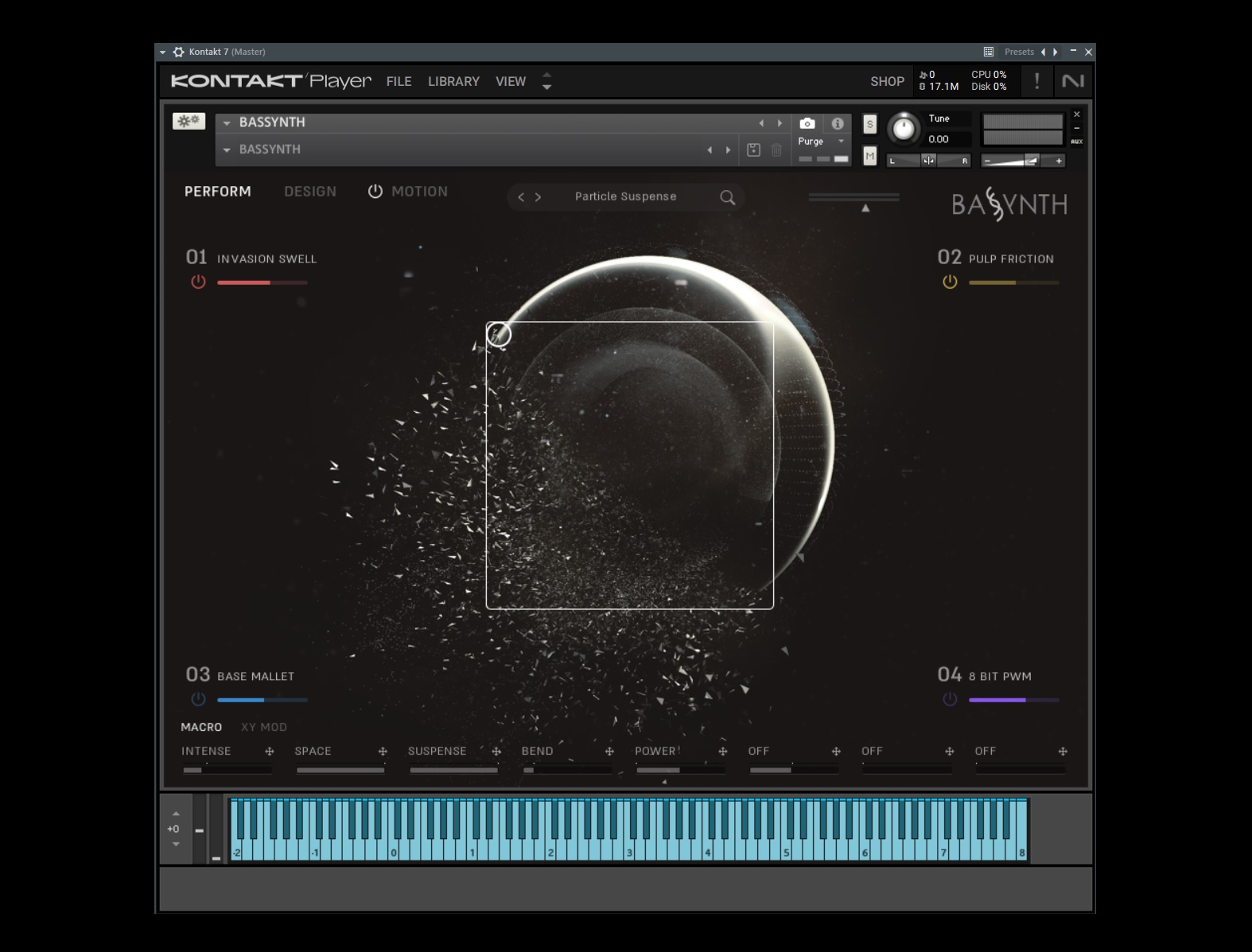Toggle the MOTION power button
Image resolution: width=1252 pixels, height=952 pixels.
[x=375, y=191]
